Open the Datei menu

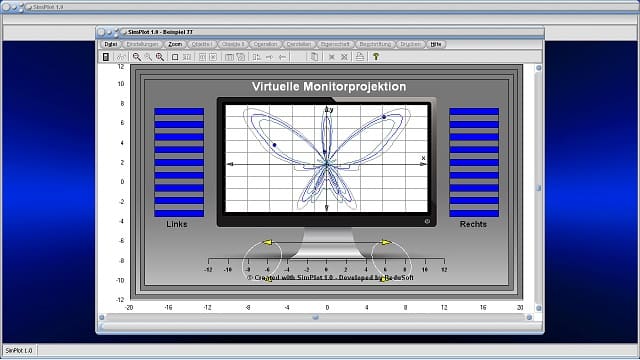point(110,44)
